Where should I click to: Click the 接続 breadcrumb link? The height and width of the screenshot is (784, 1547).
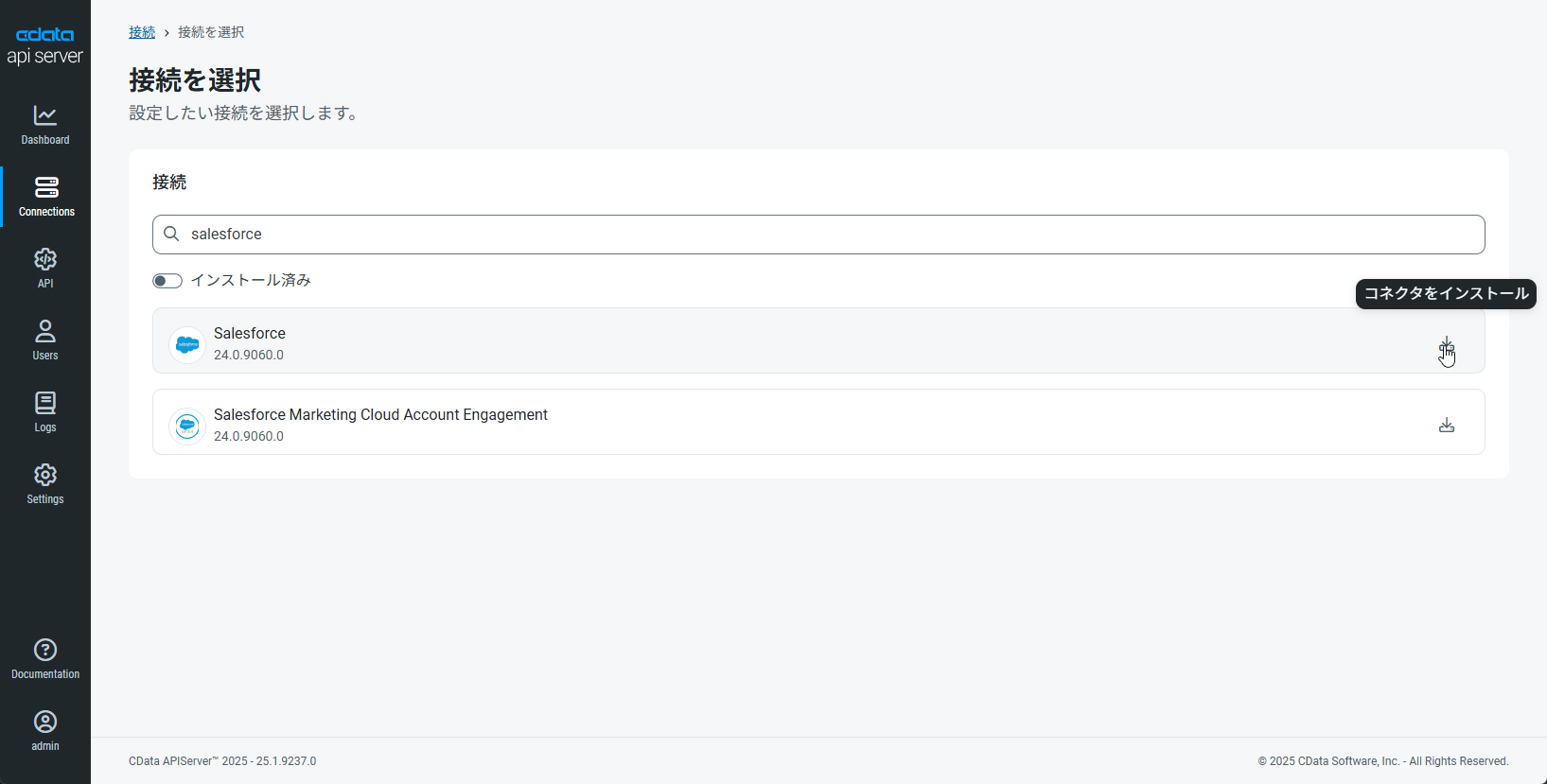coord(142,32)
